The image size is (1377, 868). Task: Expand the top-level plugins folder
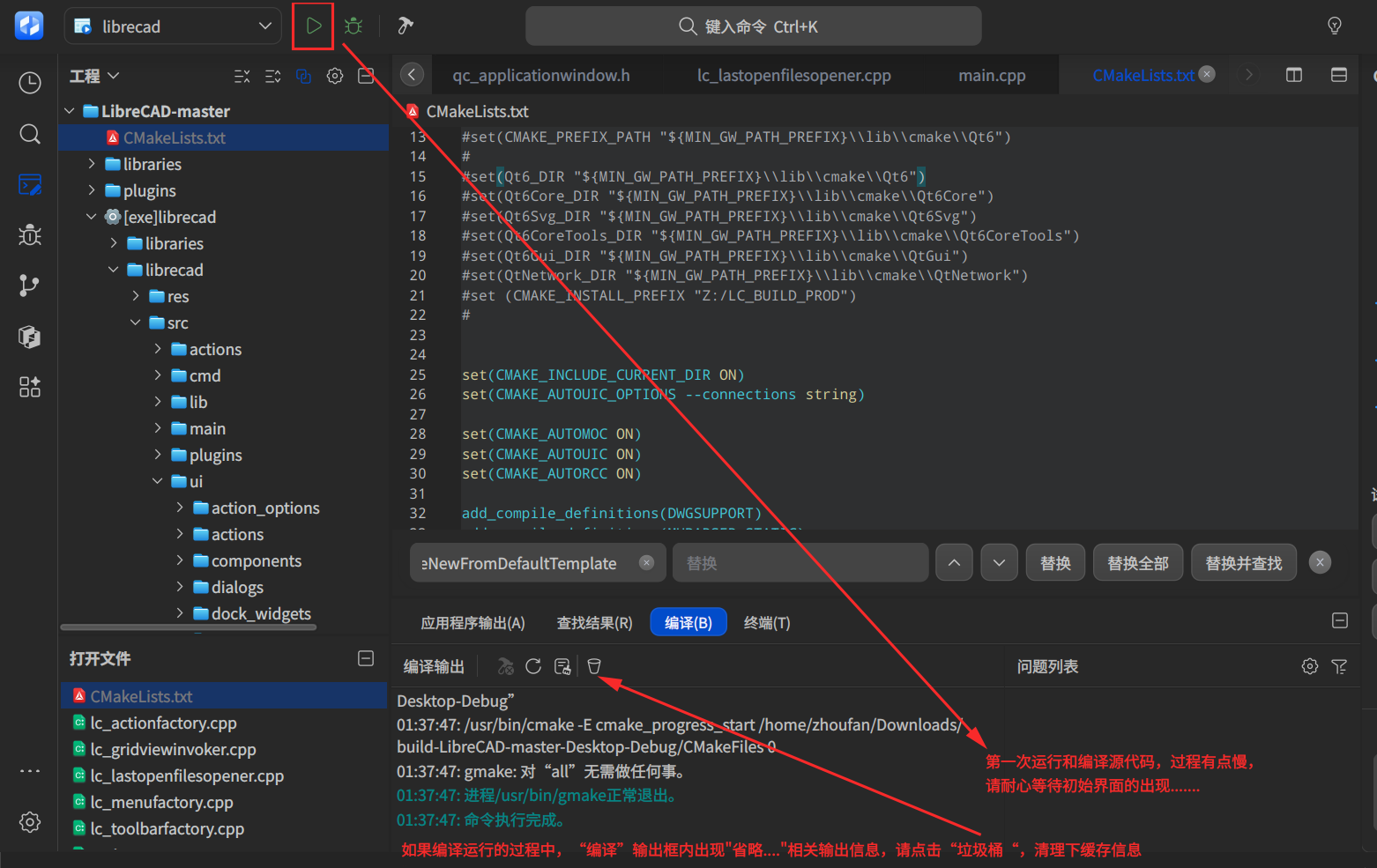point(92,190)
